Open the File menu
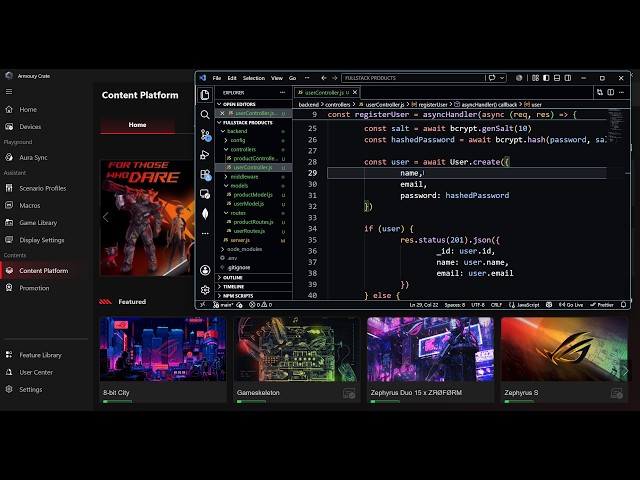The image size is (640, 480). point(216,78)
